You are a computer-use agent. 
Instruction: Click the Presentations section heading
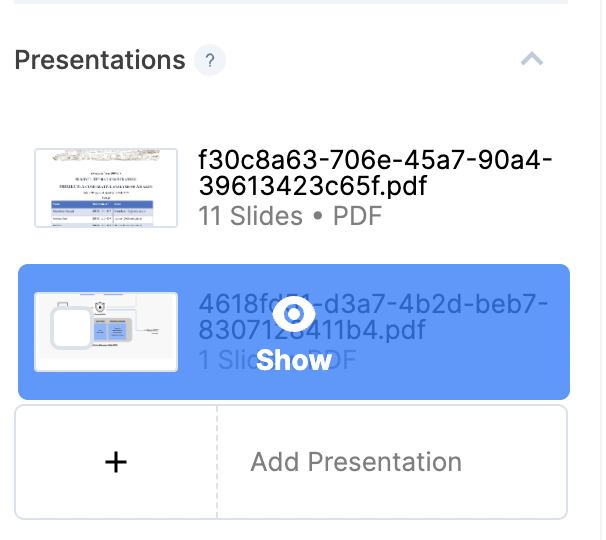point(100,60)
